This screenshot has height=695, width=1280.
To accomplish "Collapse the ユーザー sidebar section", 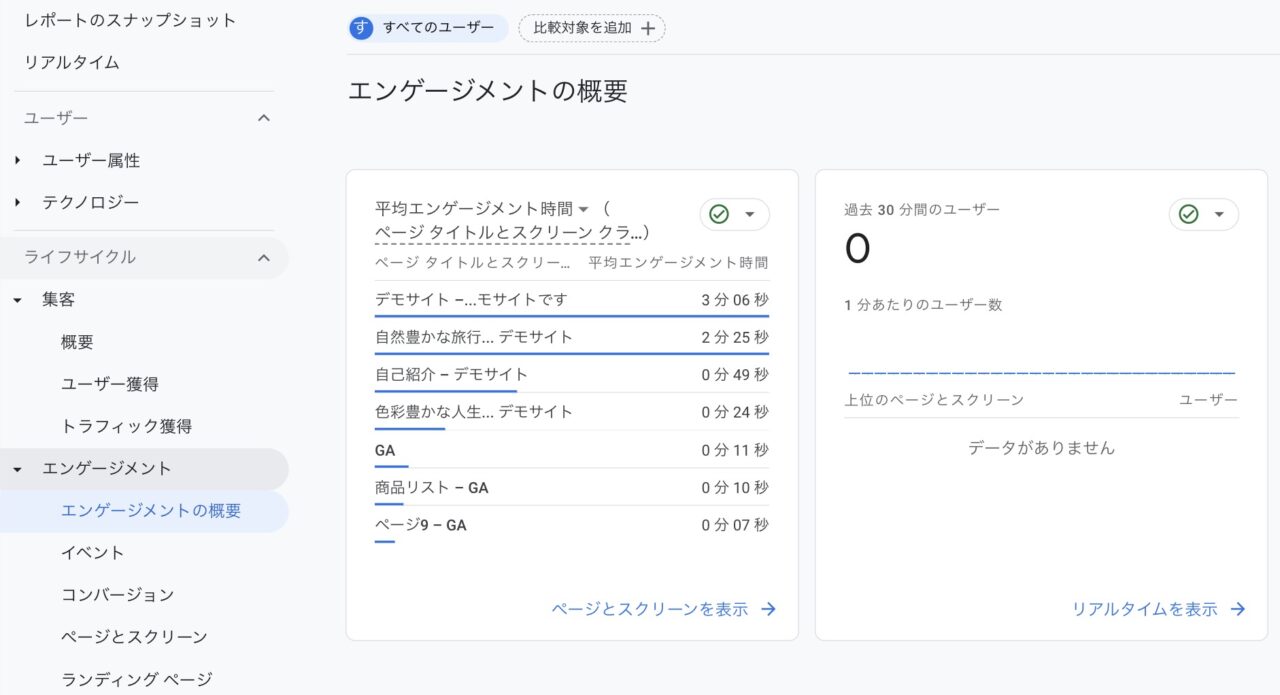I will tap(264, 117).
